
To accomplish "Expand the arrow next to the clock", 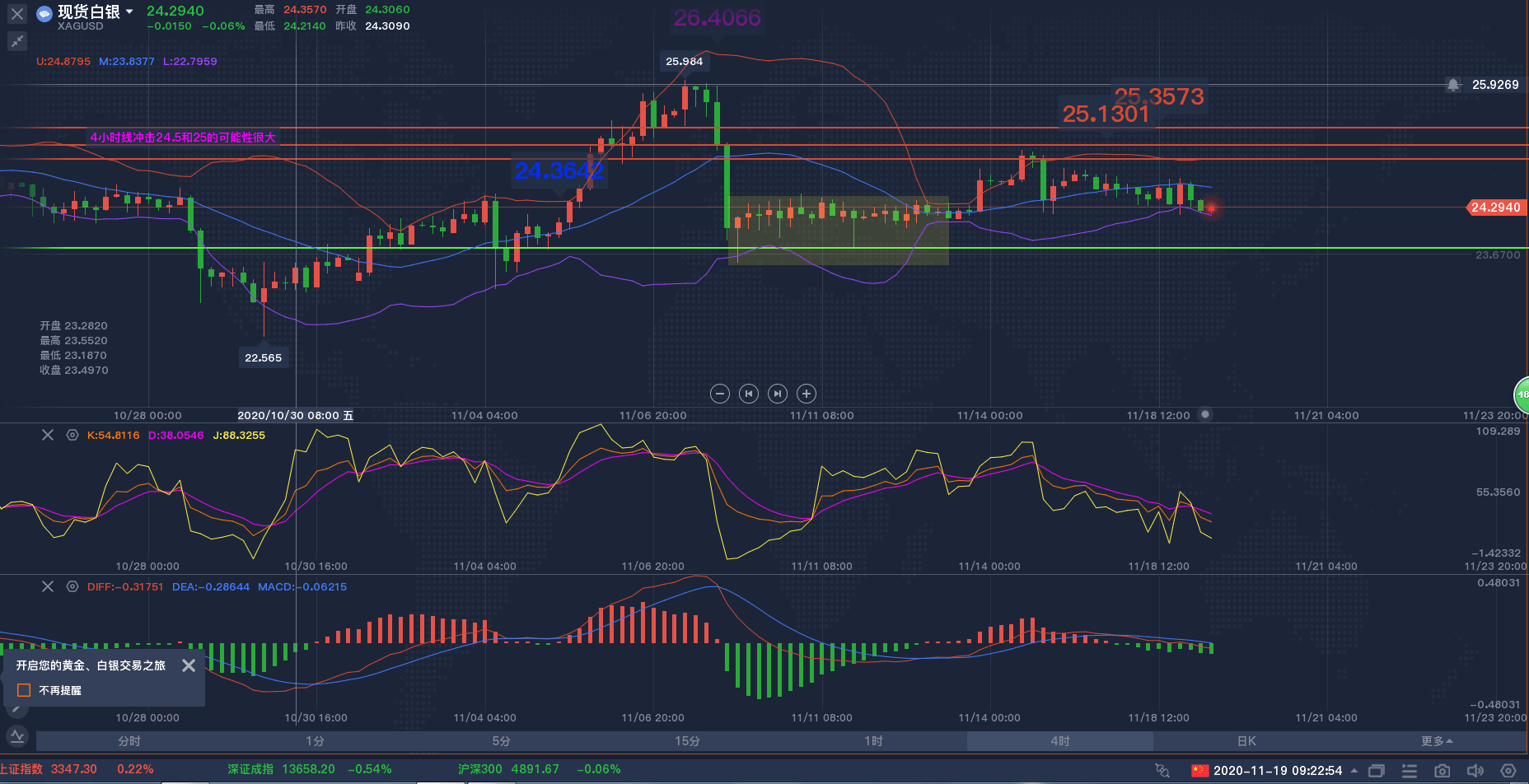I will coord(1354,771).
